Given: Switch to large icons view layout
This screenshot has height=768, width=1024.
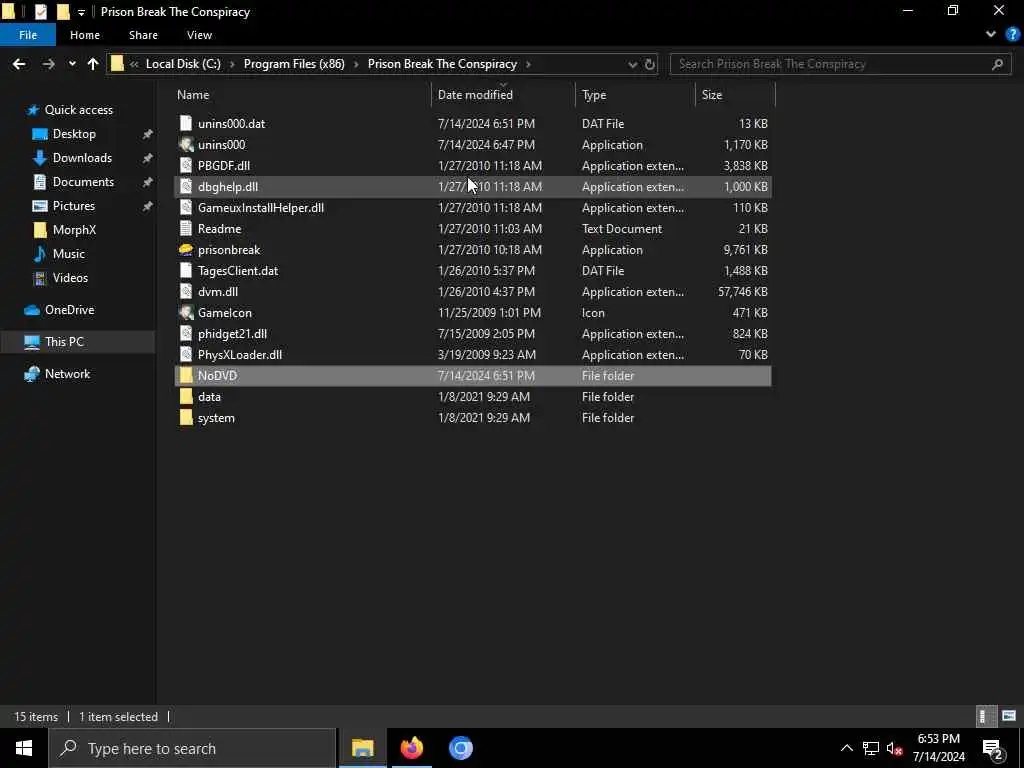Looking at the screenshot, I should tap(1008, 716).
